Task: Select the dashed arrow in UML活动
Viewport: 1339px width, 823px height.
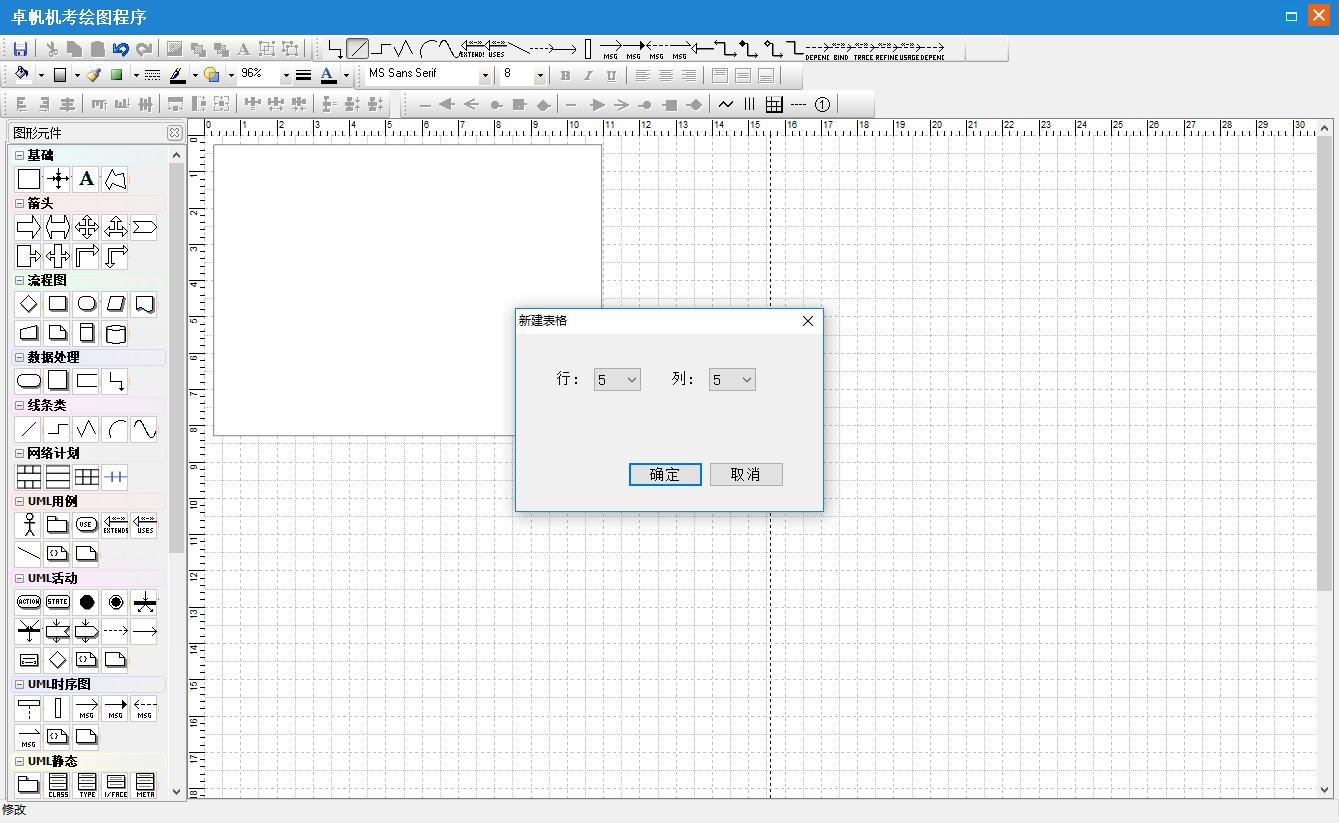Action: (116, 631)
